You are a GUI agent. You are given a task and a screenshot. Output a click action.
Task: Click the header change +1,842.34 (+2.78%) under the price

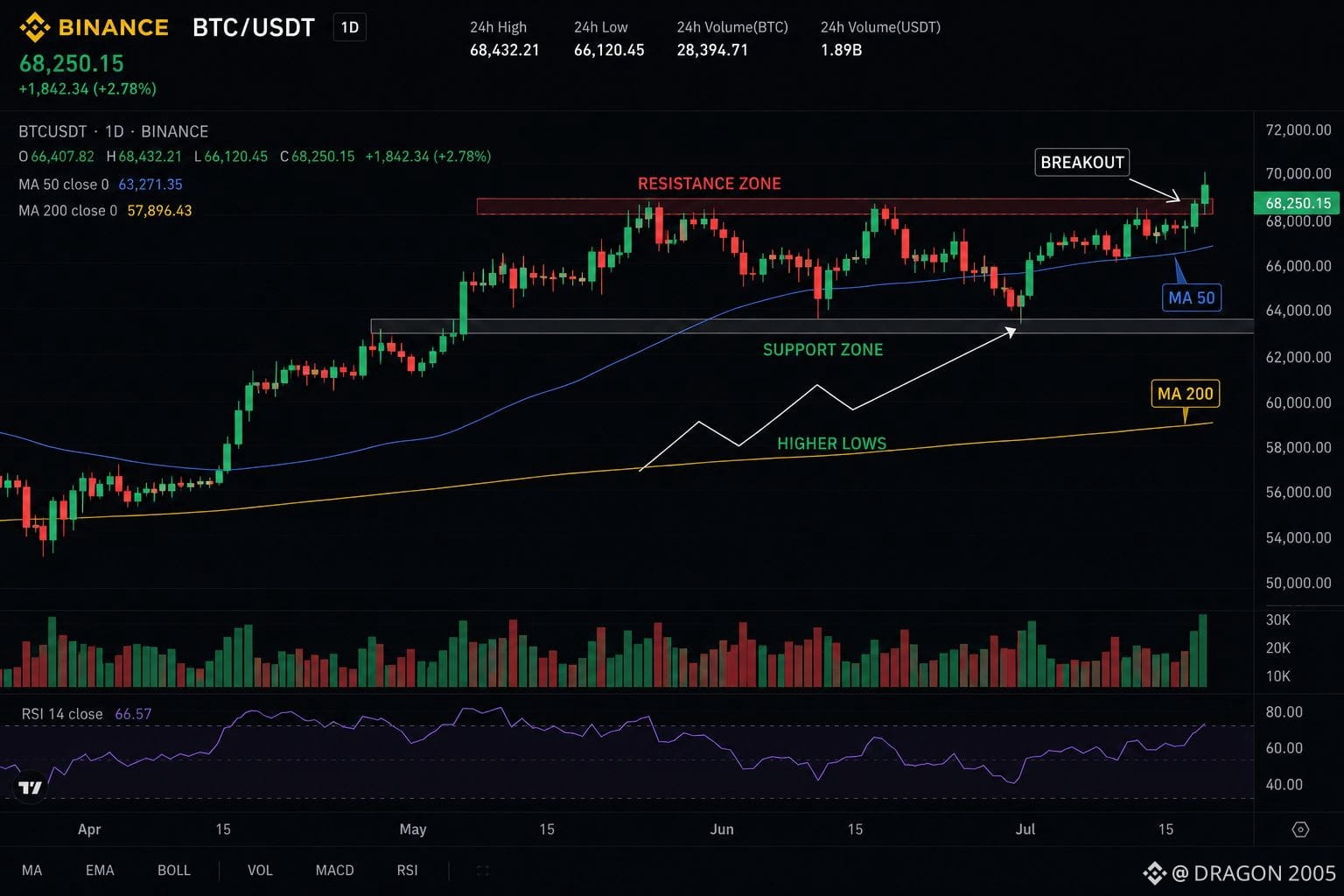click(x=87, y=89)
